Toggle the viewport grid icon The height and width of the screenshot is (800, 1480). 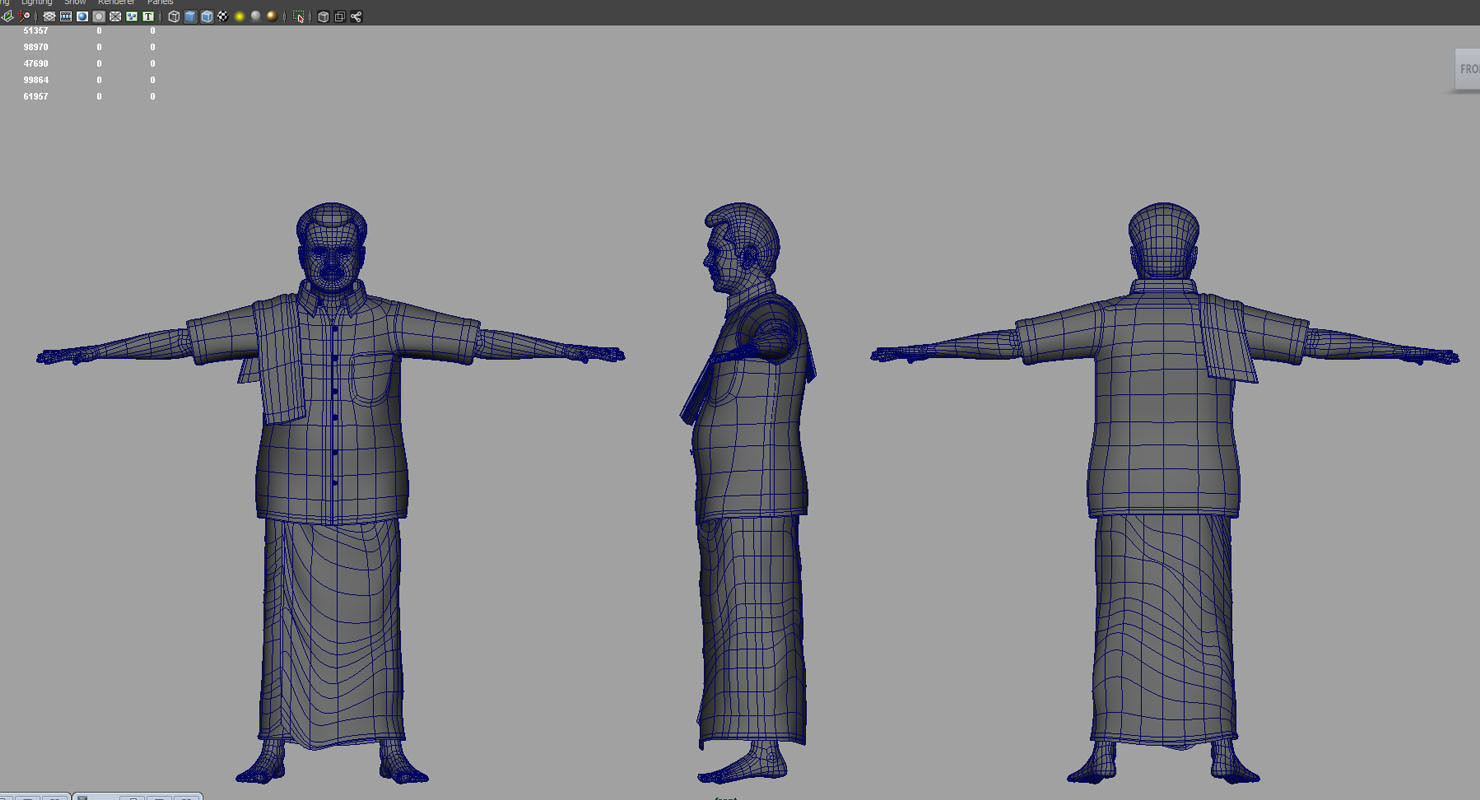pos(49,16)
